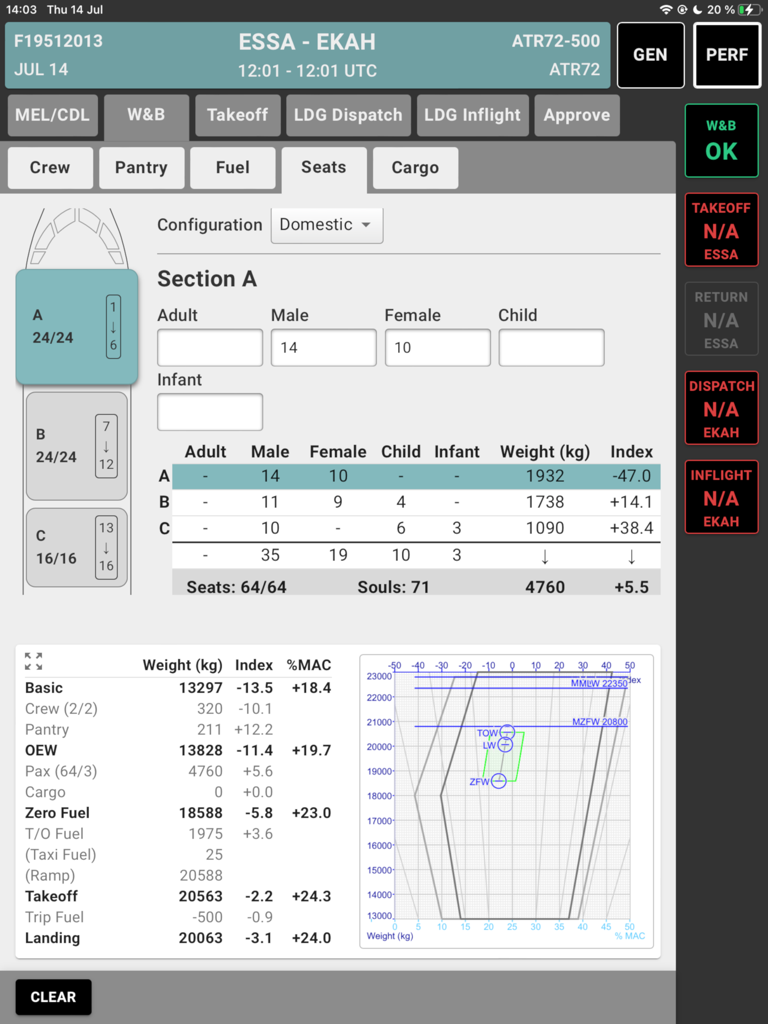
Task: Switch to the Takeoff tab
Action: (x=237, y=115)
